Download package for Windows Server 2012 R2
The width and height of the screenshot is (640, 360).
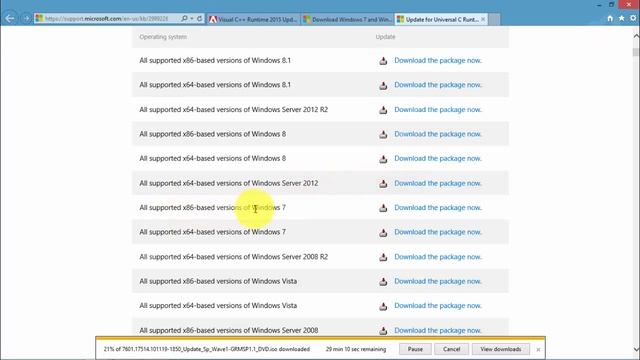coord(438,109)
